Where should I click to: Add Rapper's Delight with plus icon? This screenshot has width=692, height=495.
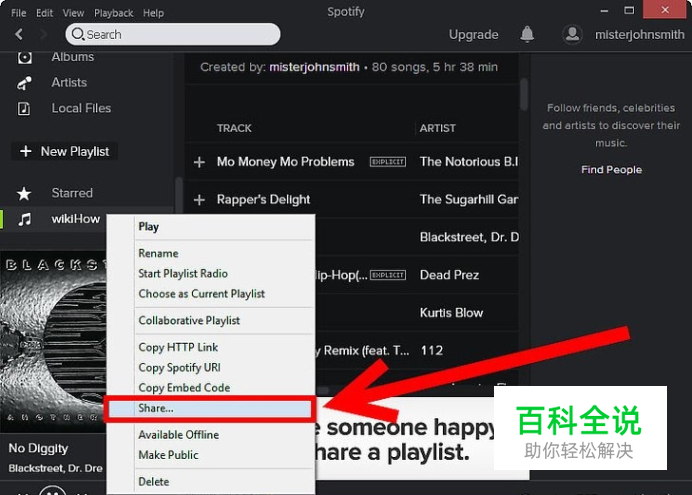199,200
